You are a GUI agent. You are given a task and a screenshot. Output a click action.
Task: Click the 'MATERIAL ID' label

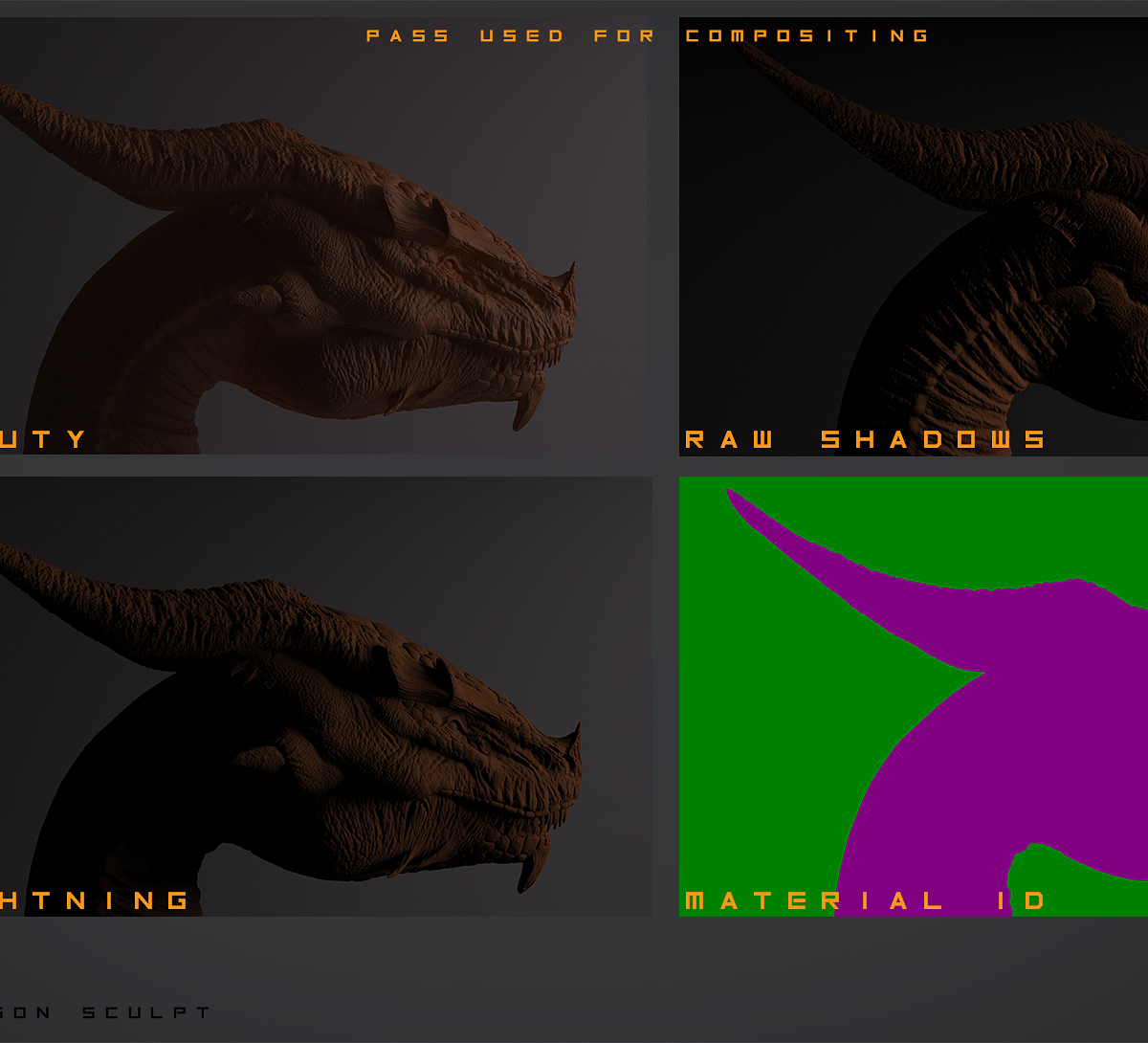[x=866, y=900]
